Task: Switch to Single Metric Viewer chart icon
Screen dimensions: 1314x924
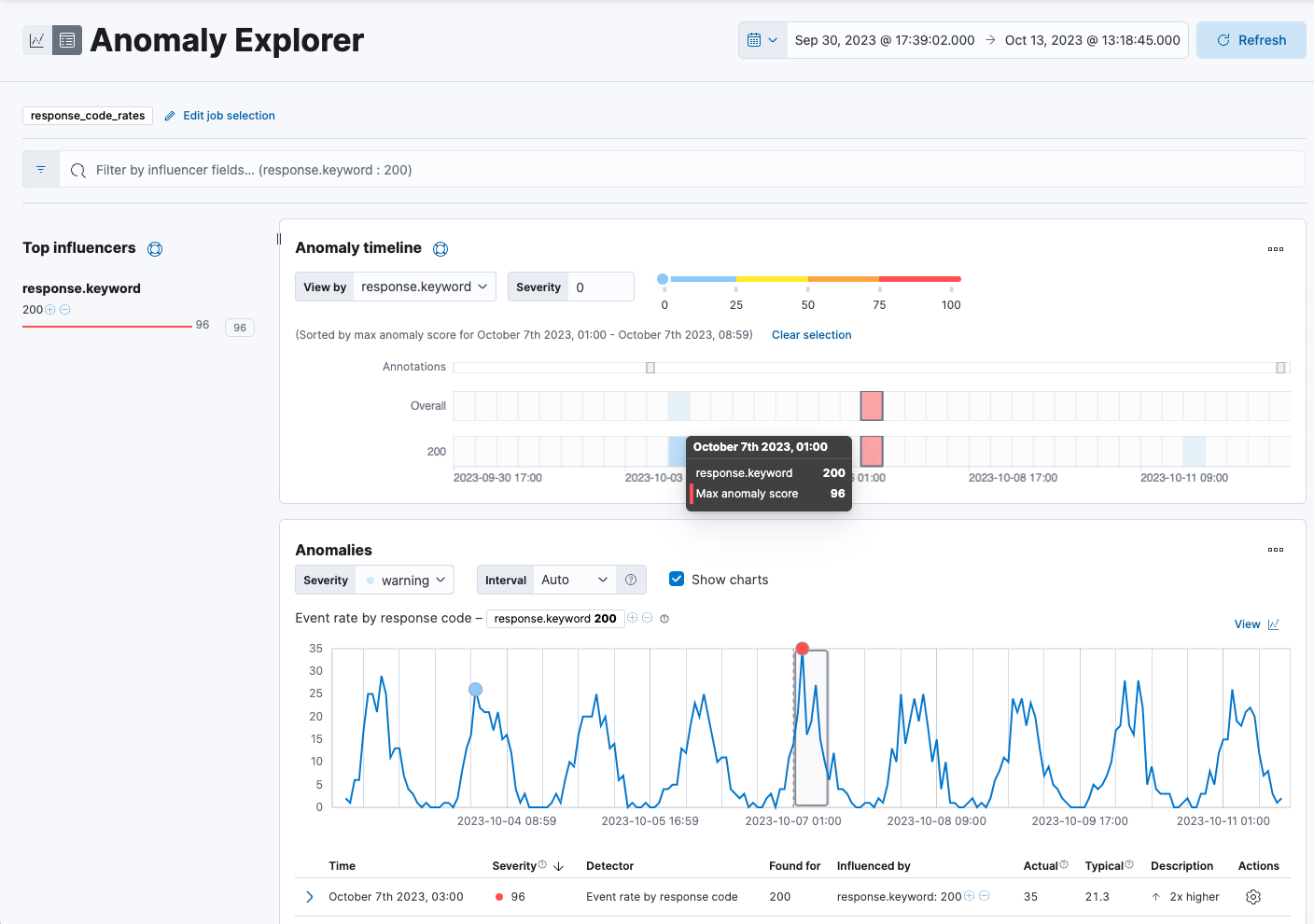Action: [x=36, y=40]
